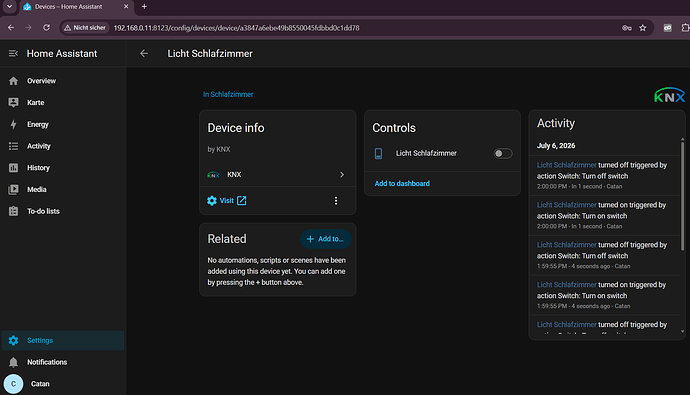Click the browser back arrow
Image resolution: width=690 pixels, height=395 pixels.
11,28
